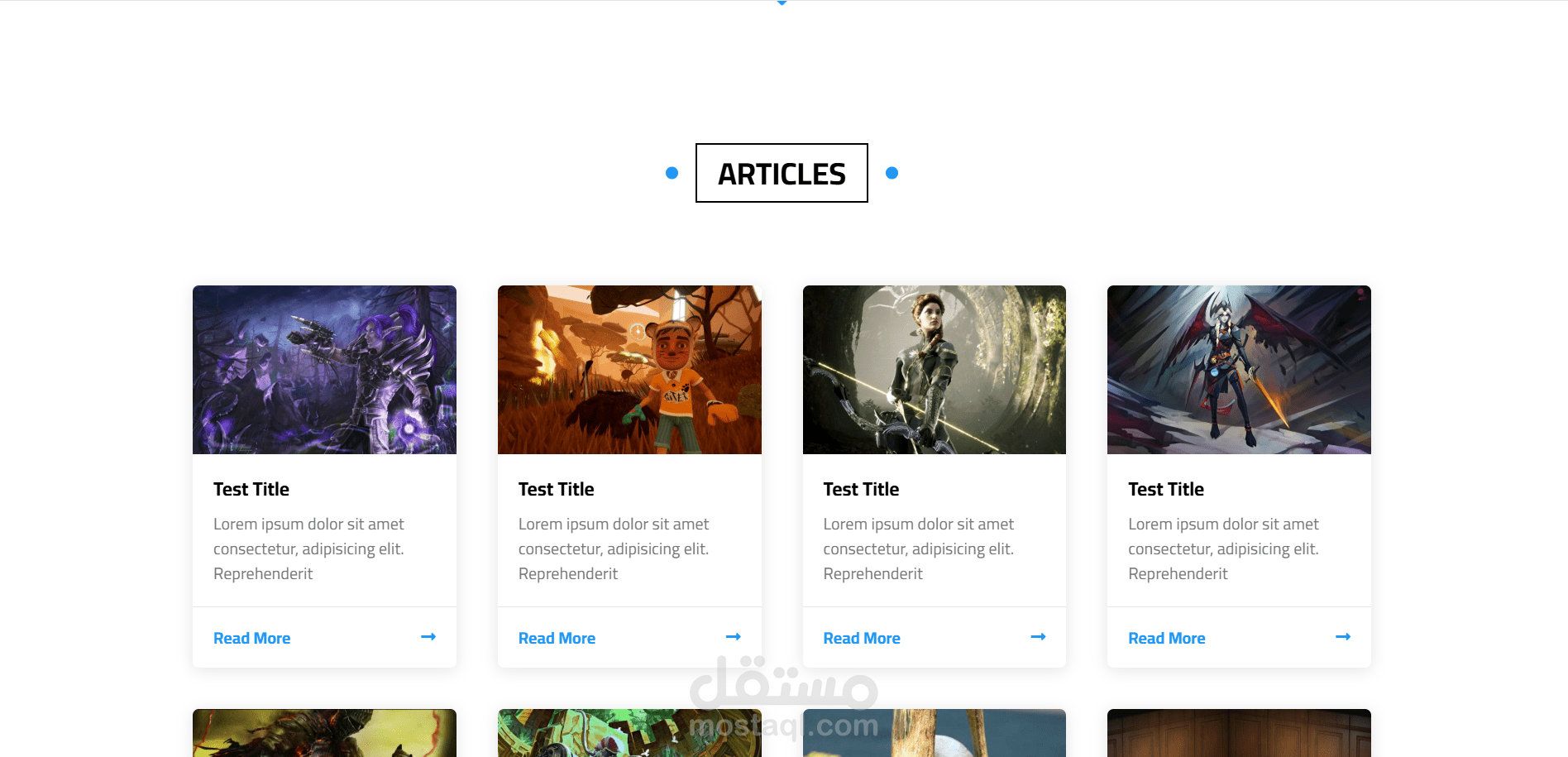
Task: Open Read More under the purple sci-fi image
Action: click(x=252, y=639)
